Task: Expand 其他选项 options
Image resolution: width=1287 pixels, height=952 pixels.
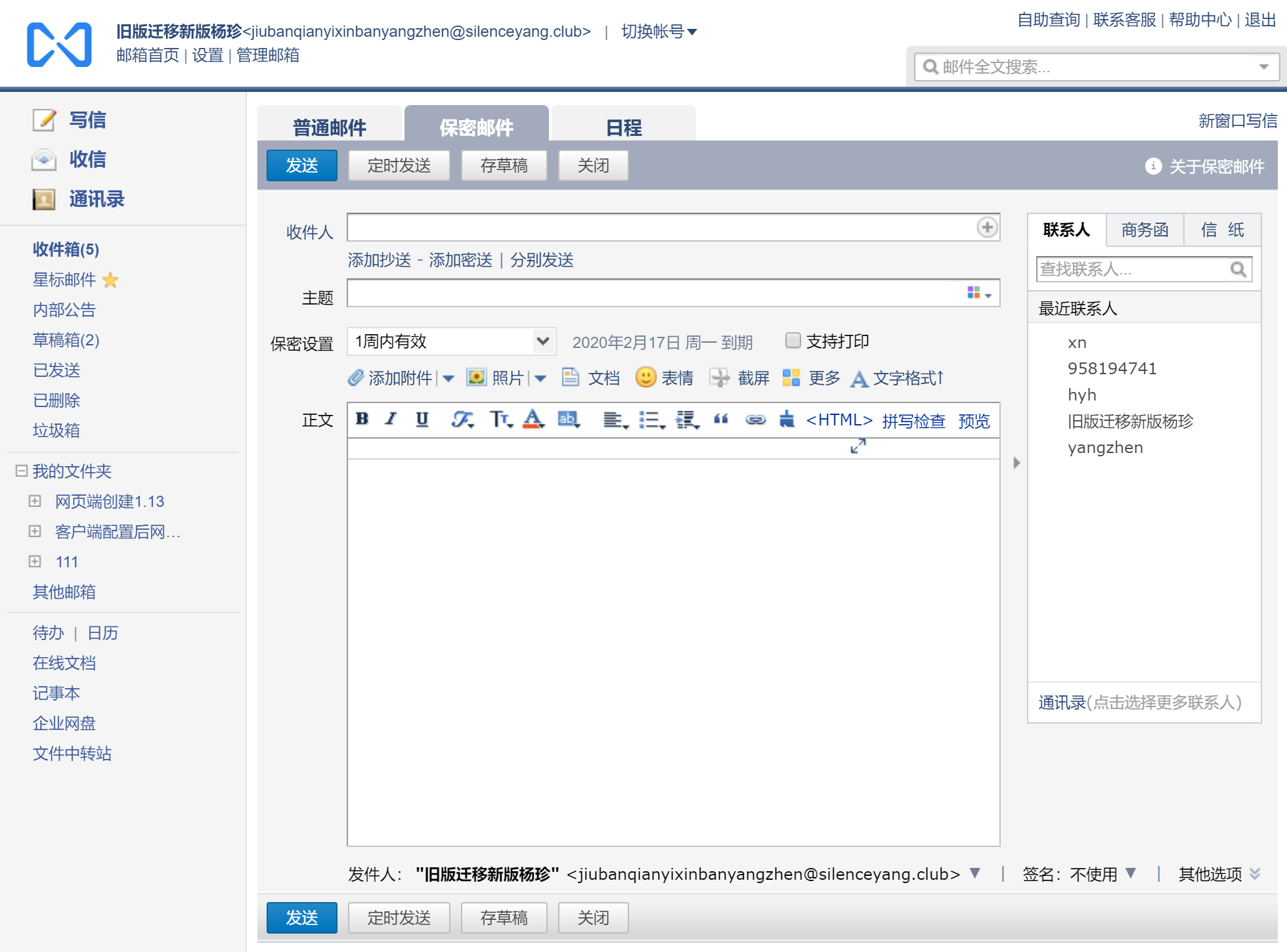Action: point(1219,874)
